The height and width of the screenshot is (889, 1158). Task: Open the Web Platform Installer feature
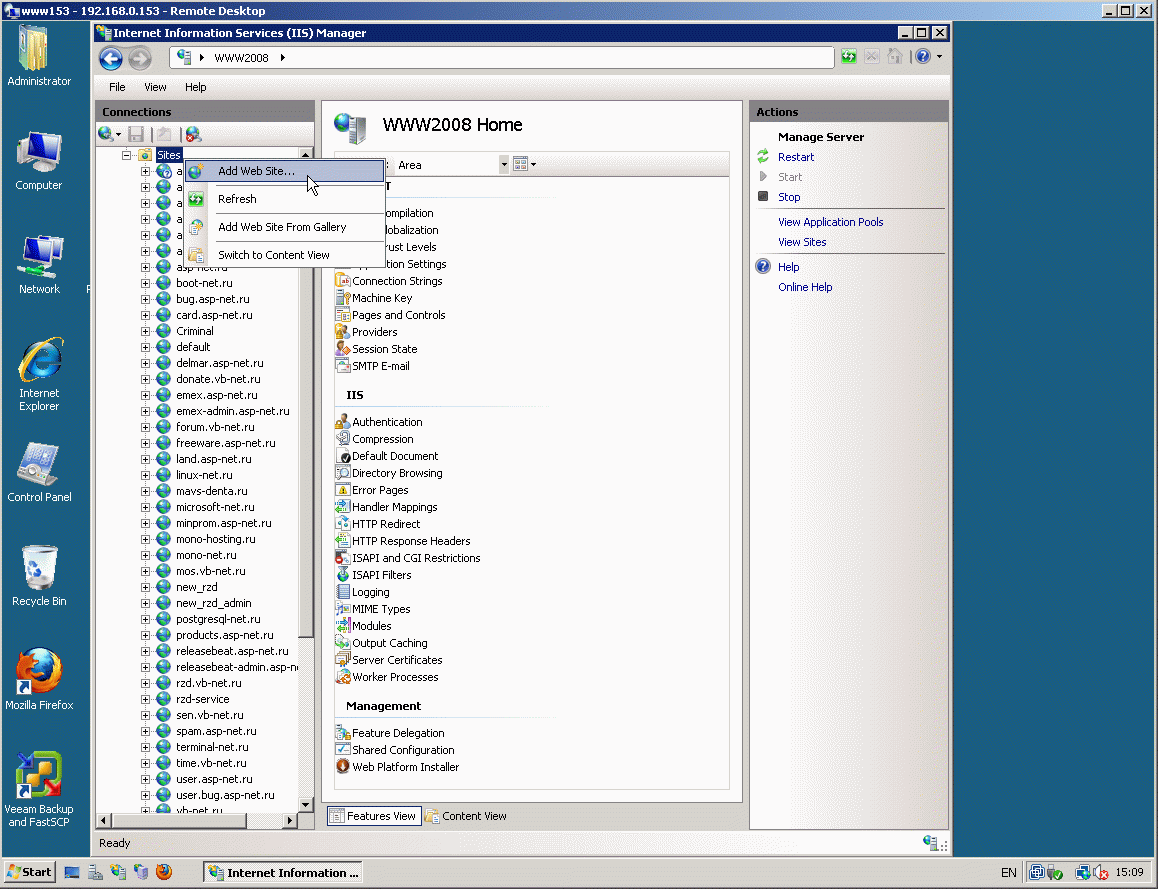click(x=397, y=767)
